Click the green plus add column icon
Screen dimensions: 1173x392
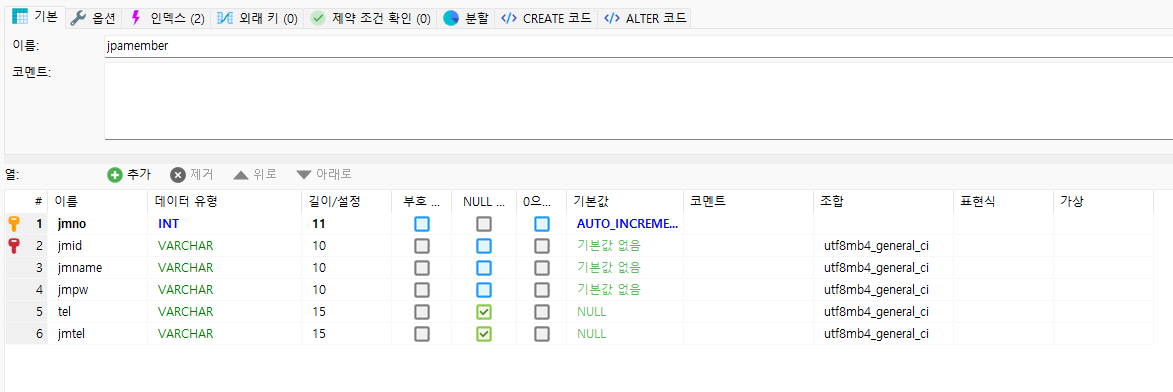pyautogui.click(x=114, y=175)
